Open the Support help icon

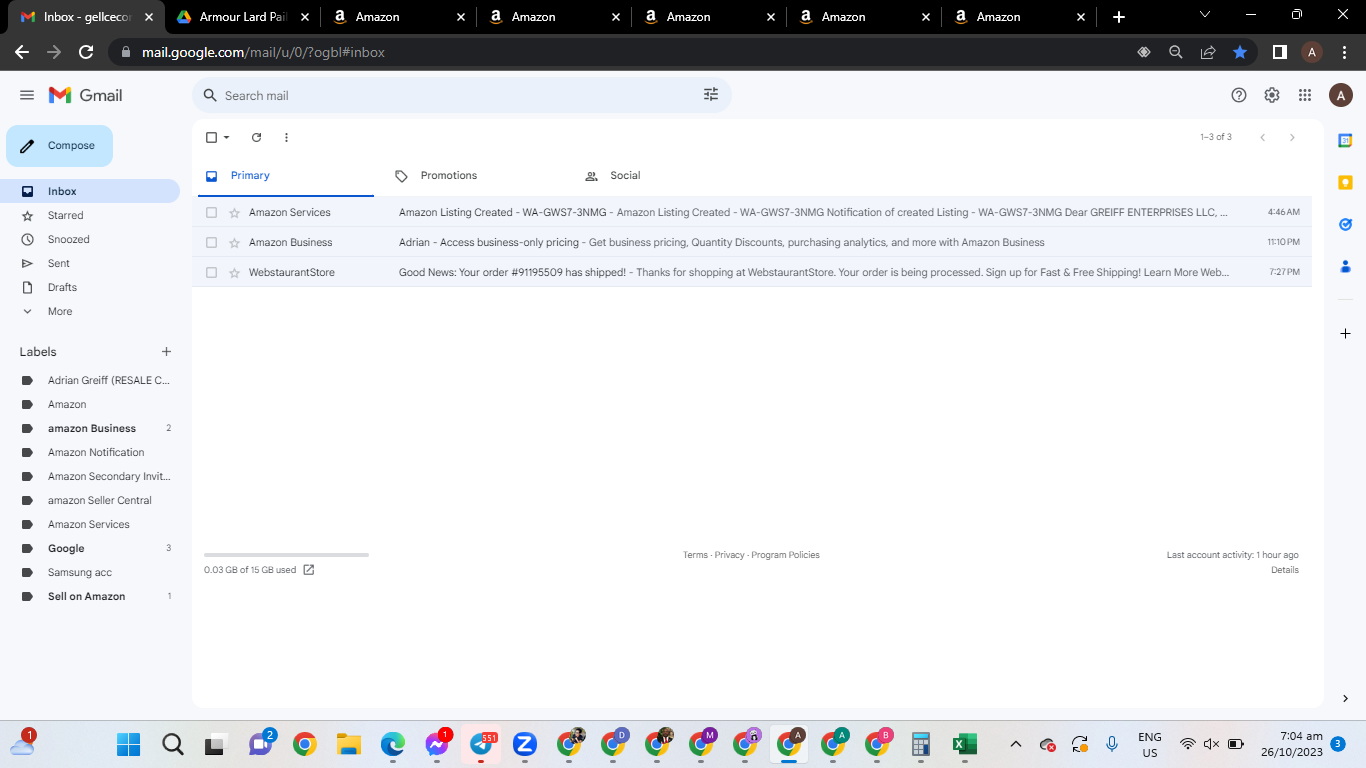1239,95
